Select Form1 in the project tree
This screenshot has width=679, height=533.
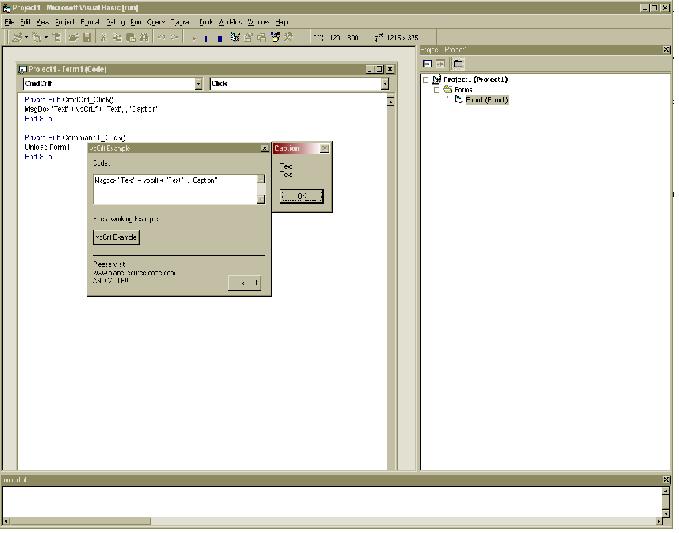click(487, 99)
